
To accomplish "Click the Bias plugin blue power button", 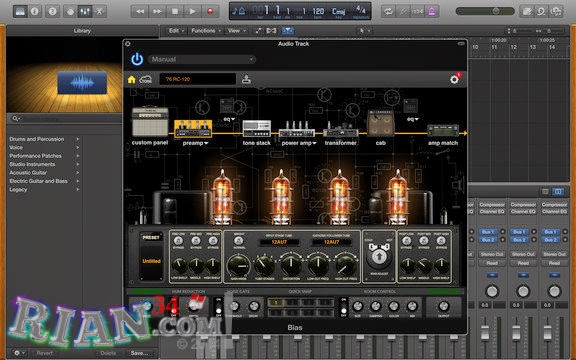I will click(137, 59).
